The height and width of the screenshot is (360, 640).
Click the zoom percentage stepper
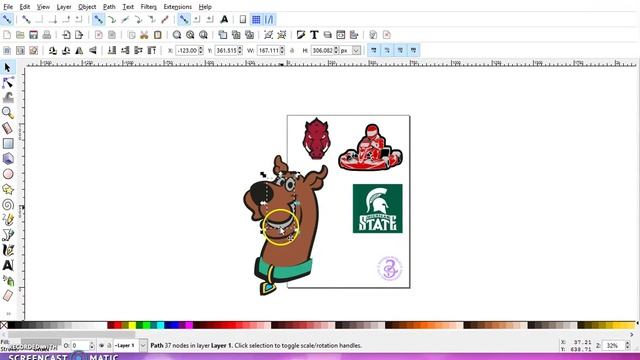pyautogui.click(x=627, y=345)
